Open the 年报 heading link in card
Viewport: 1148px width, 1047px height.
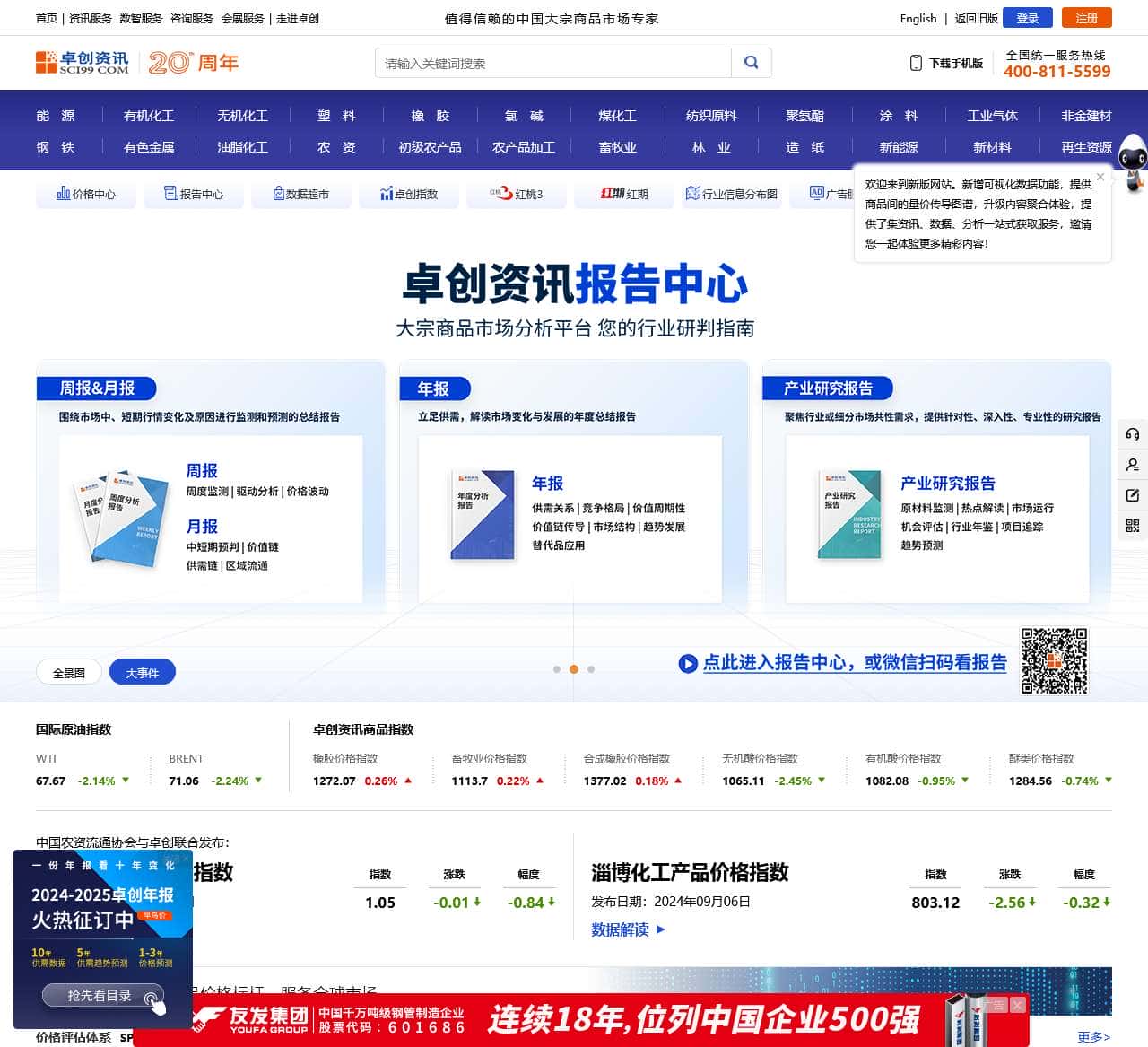548,484
